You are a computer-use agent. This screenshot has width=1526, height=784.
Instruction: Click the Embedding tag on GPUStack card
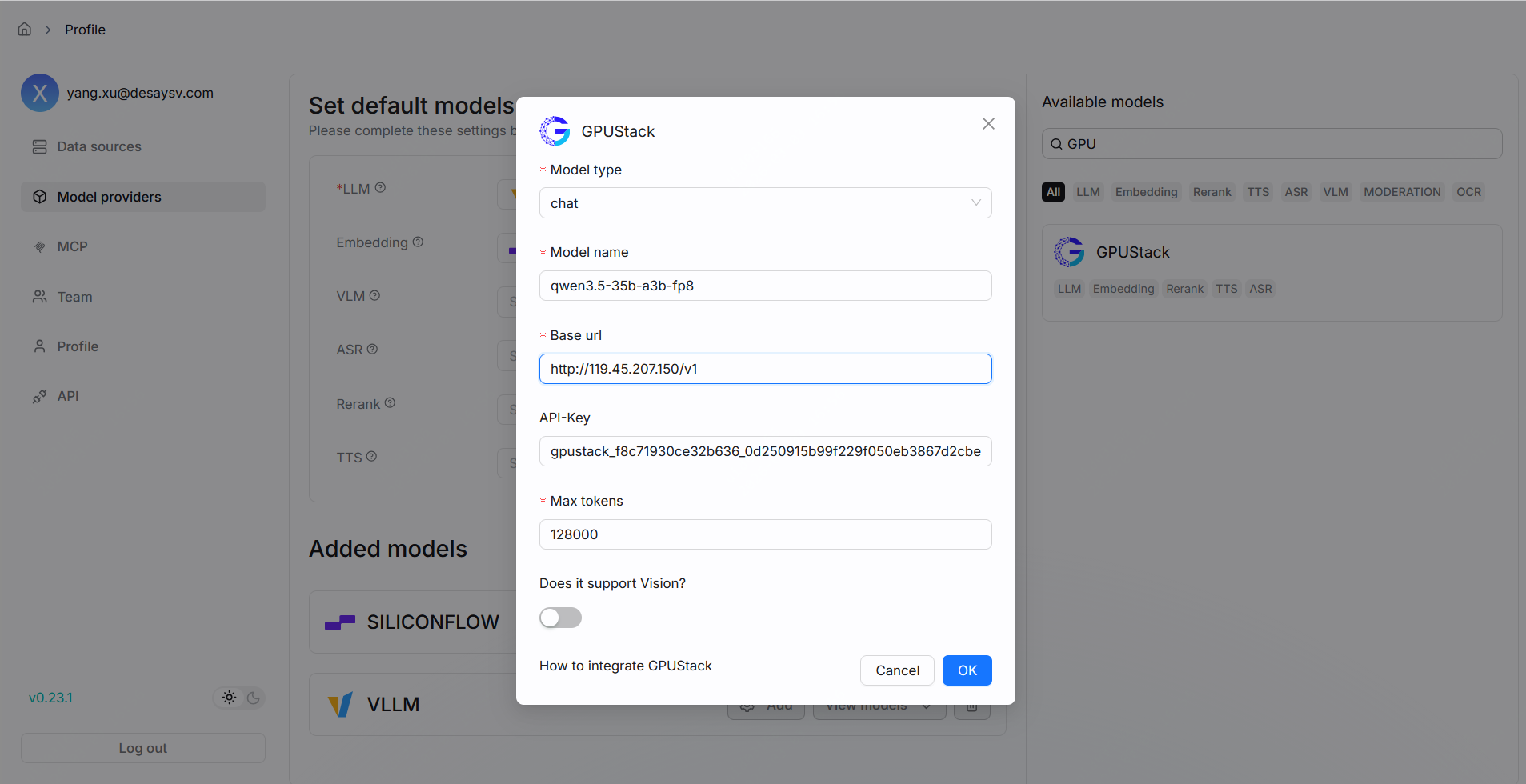1123,289
